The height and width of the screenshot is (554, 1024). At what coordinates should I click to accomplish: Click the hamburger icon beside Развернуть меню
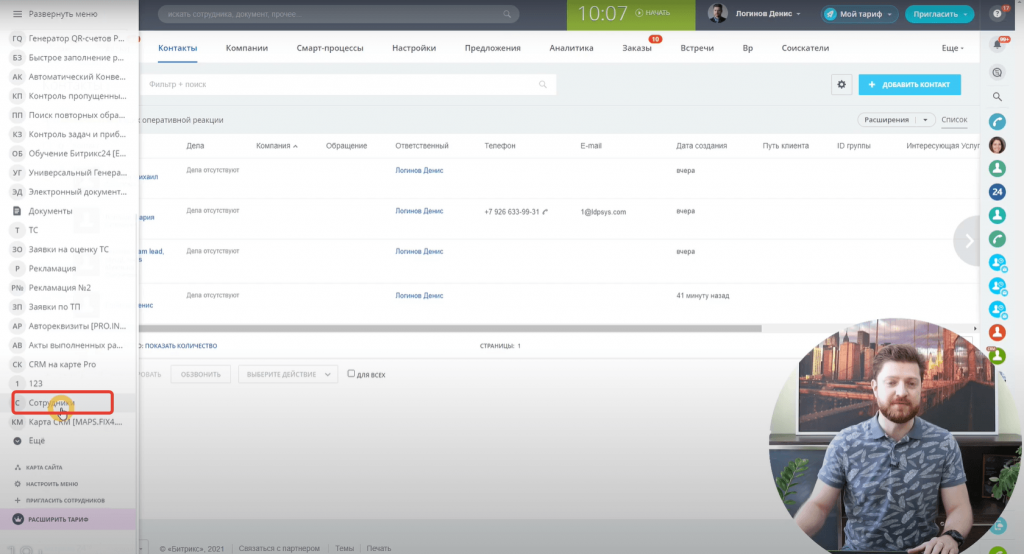click(x=17, y=14)
